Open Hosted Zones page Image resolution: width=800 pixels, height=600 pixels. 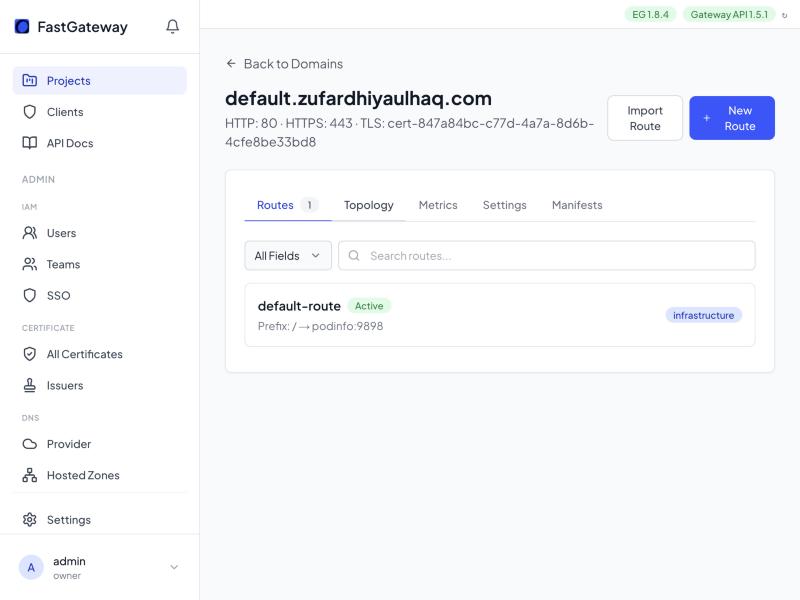pyautogui.click(x=99, y=475)
